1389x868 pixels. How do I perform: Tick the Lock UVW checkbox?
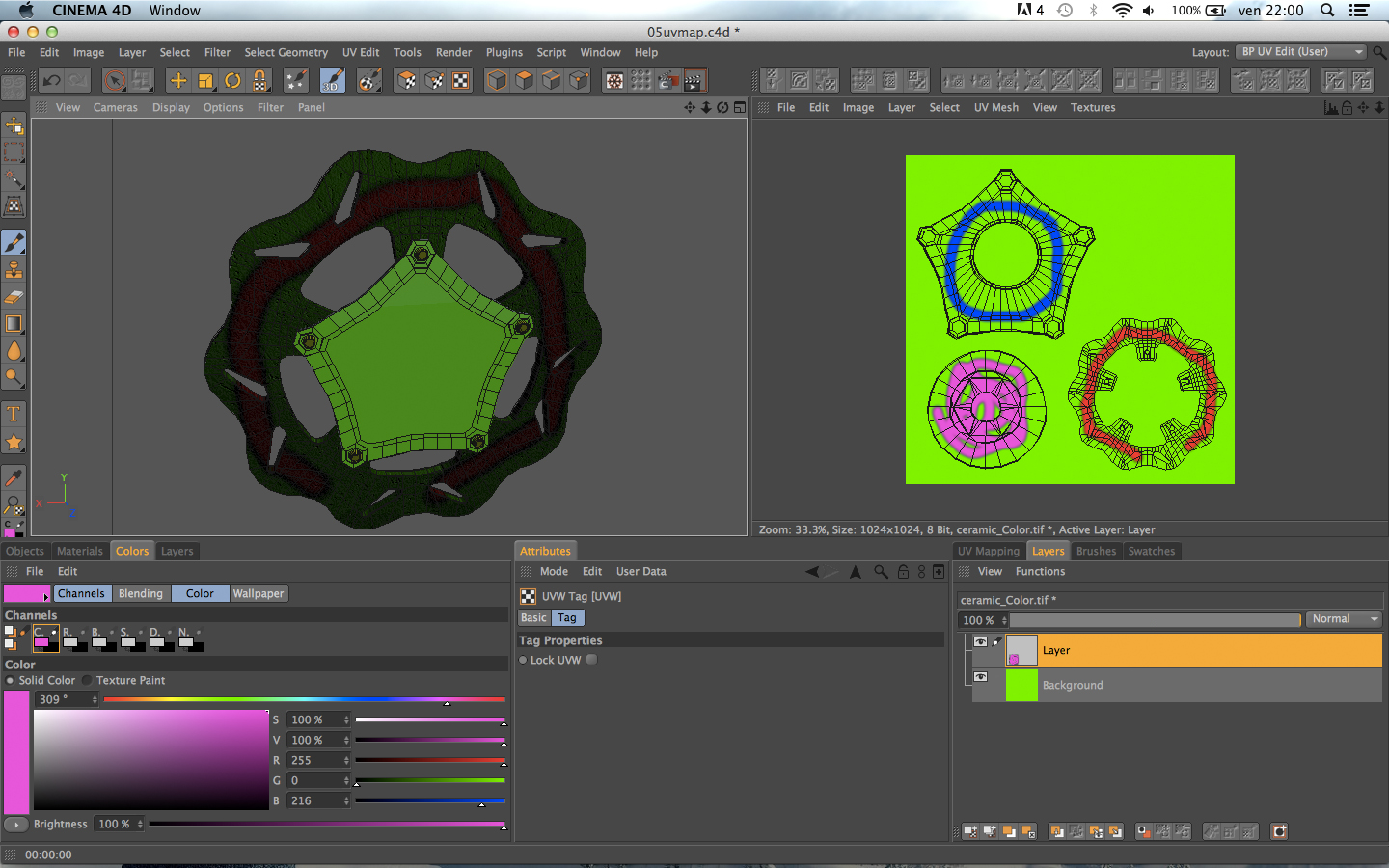(592, 660)
